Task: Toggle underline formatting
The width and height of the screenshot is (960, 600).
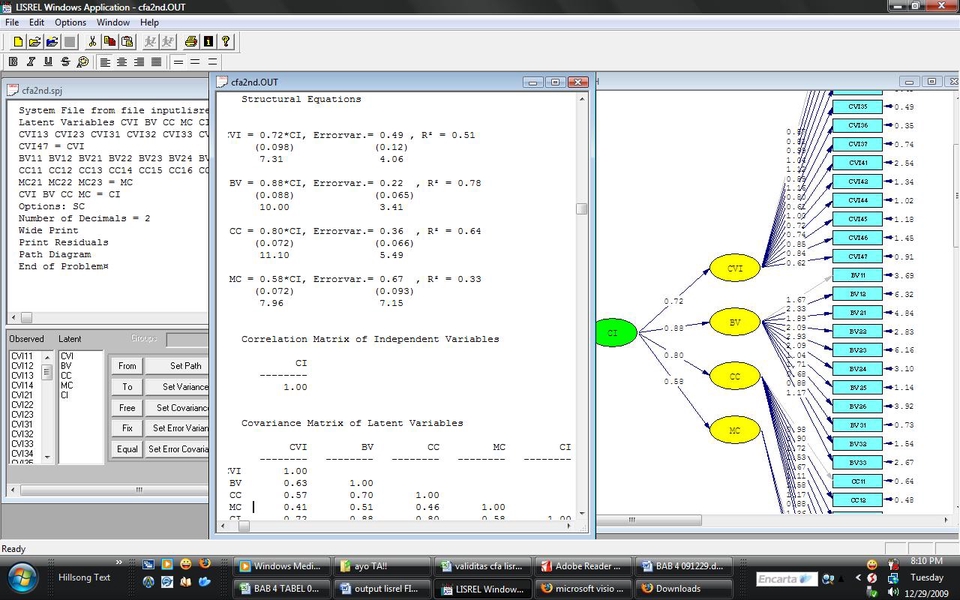Action: pos(48,61)
